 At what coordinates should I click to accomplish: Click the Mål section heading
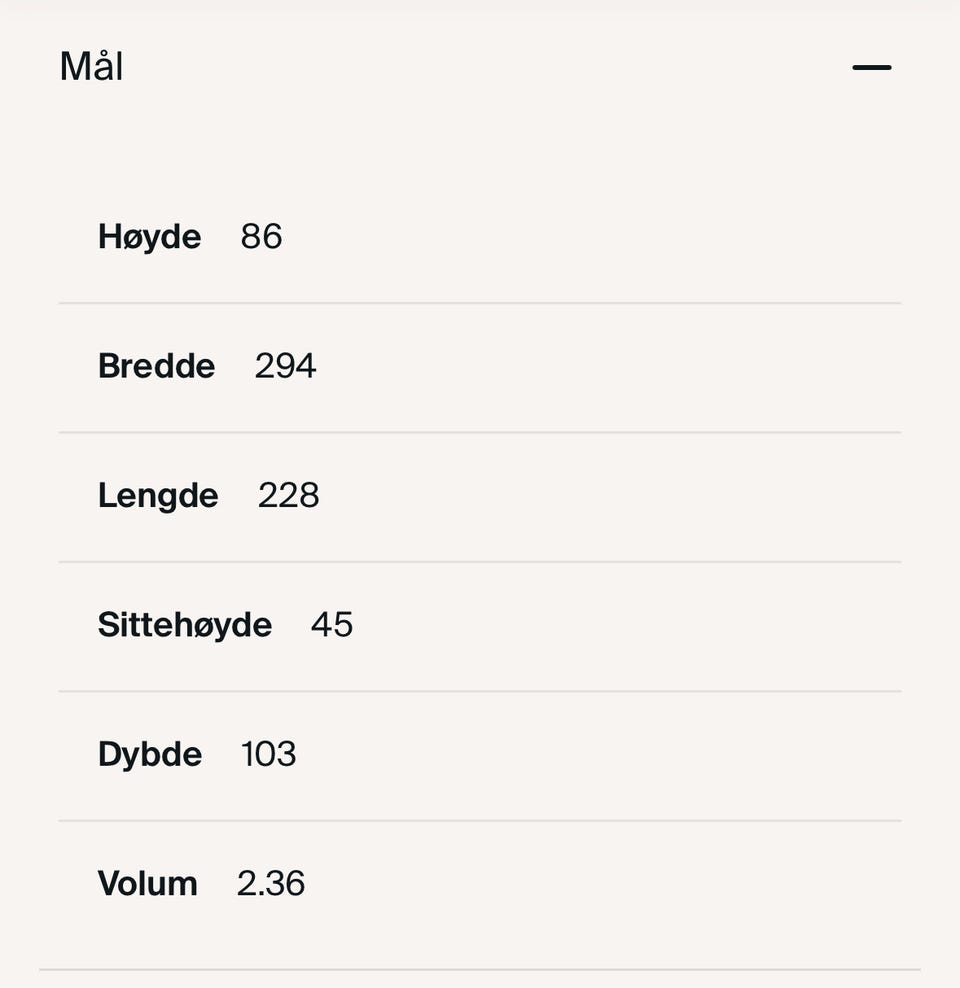coord(91,67)
